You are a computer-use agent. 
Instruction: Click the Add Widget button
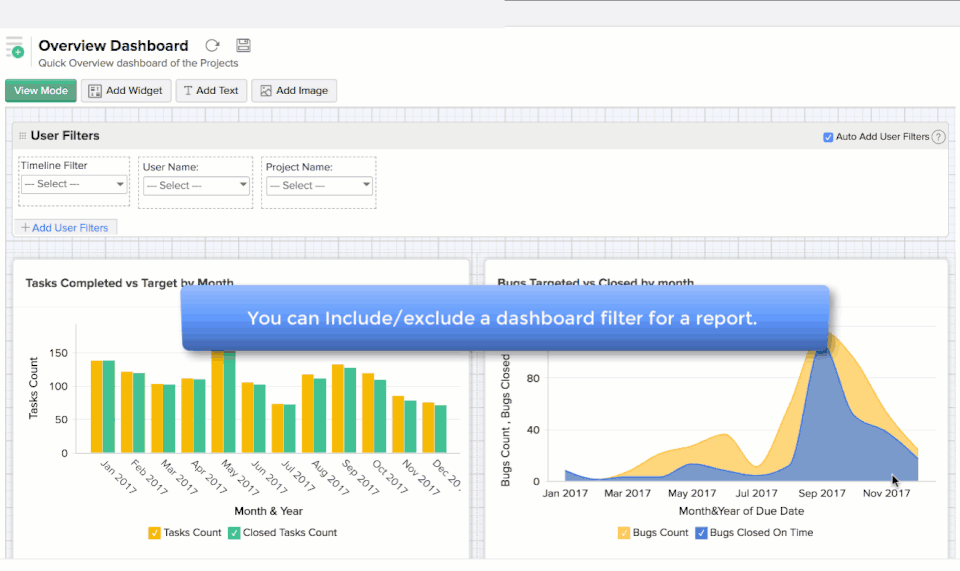pyautogui.click(x=125, y=91)
